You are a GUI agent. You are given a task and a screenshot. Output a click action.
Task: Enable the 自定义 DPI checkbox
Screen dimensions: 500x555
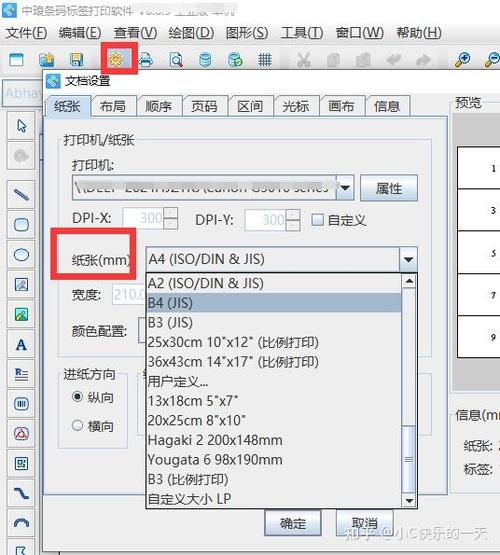tap(317, 220)
